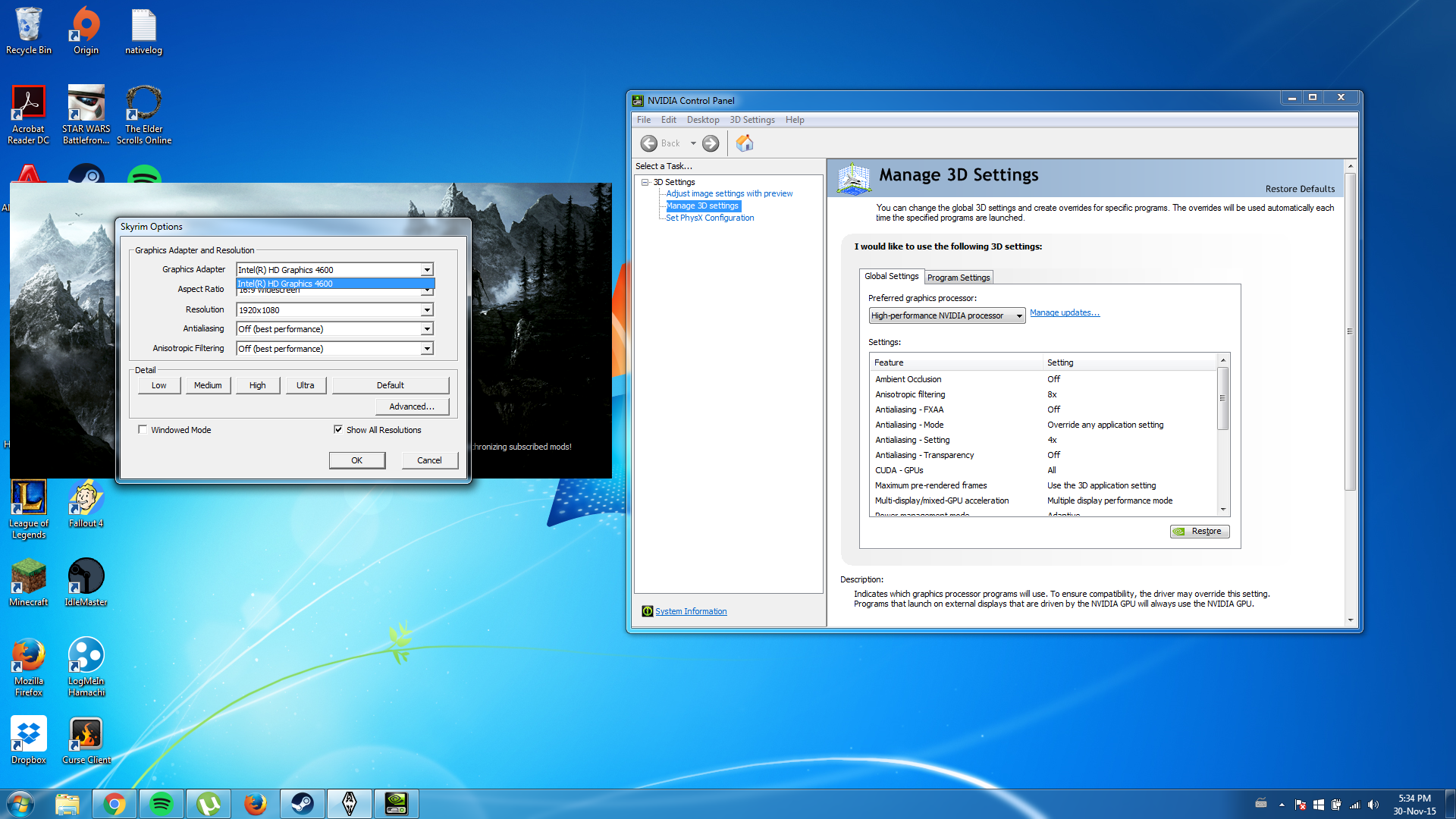Open Mozilla Firefox desktop icon
This screenshot has width=1456, height=819.
coord(29,667)
